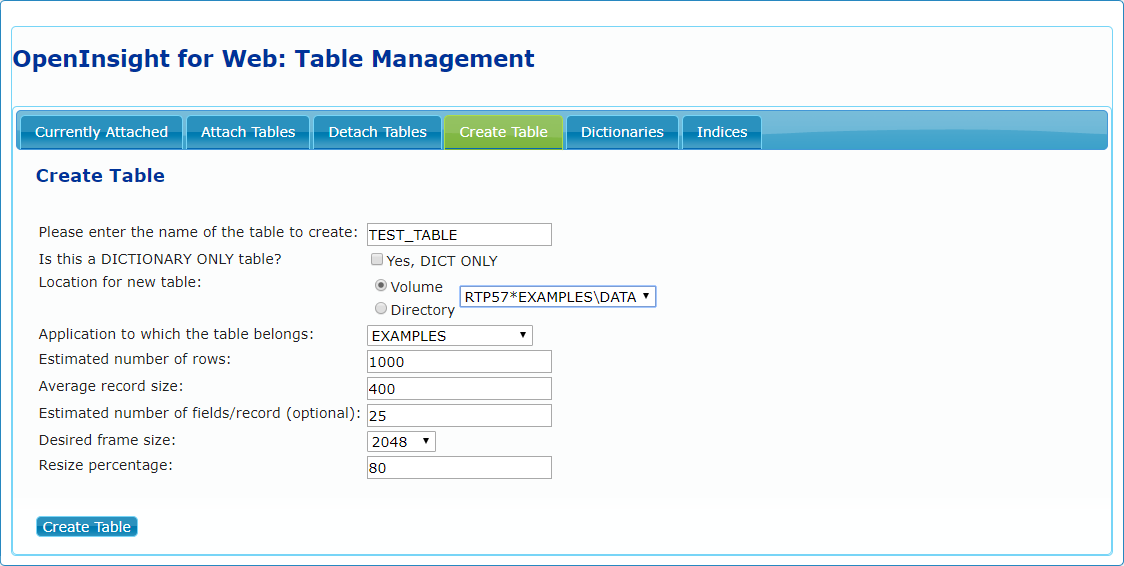Click the 'Is this a DICTIONARY ONLY table?' label

tap(160, 259)
